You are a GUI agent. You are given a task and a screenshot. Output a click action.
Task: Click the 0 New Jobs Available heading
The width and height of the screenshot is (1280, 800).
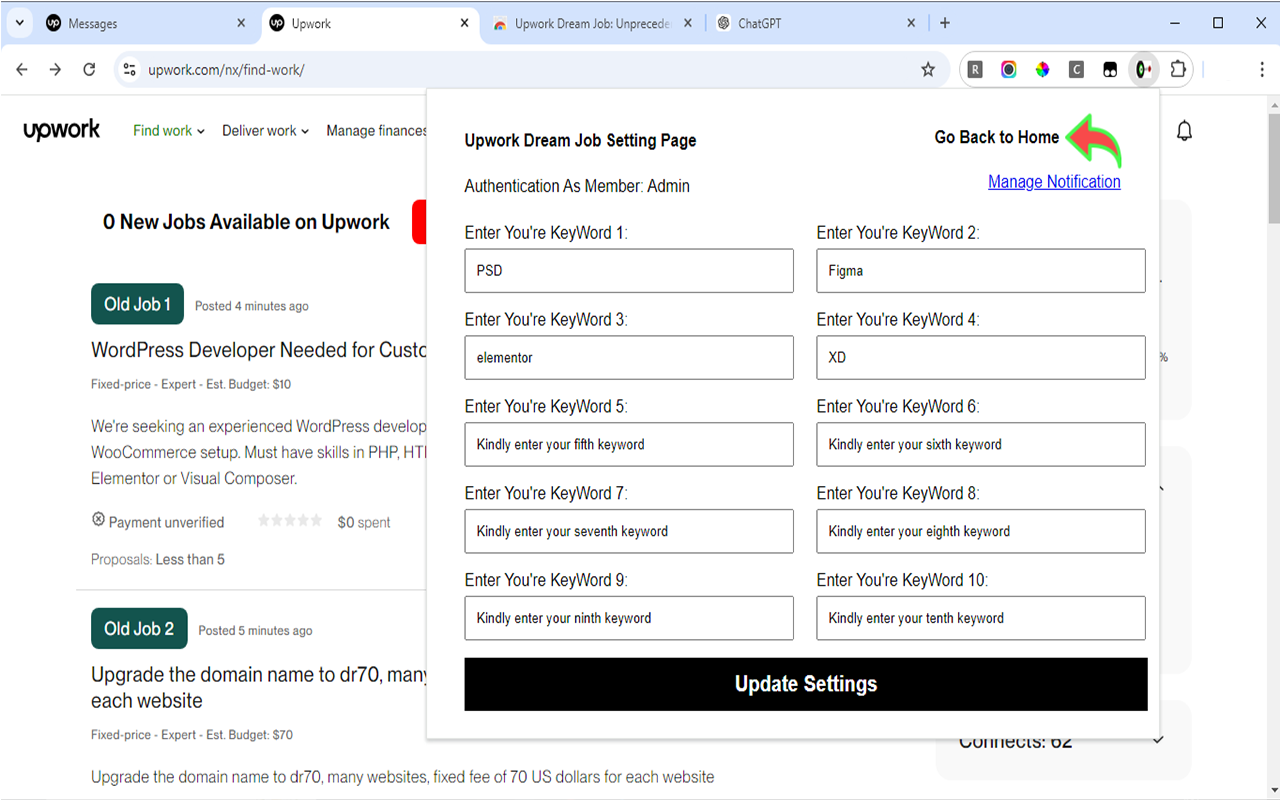pos(246,222)
